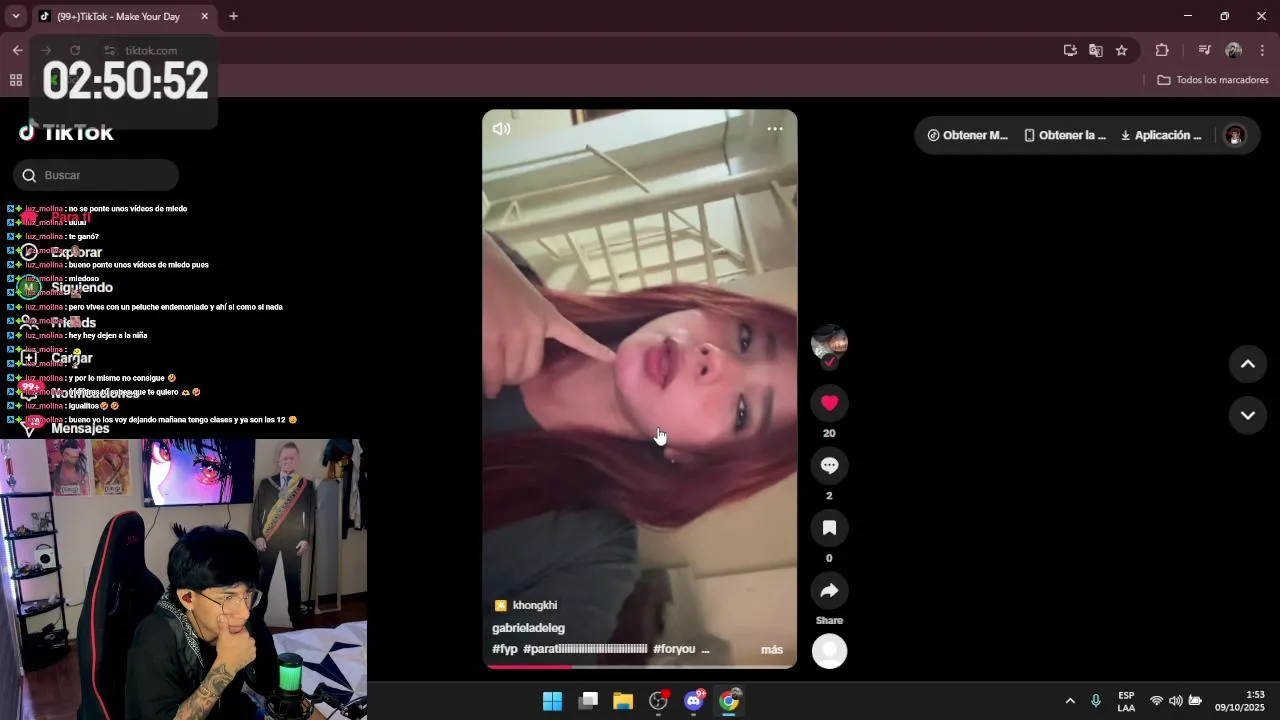Close the TikTok browser tab
This screenshot has width=1280, height=720.
pos(204,17)
